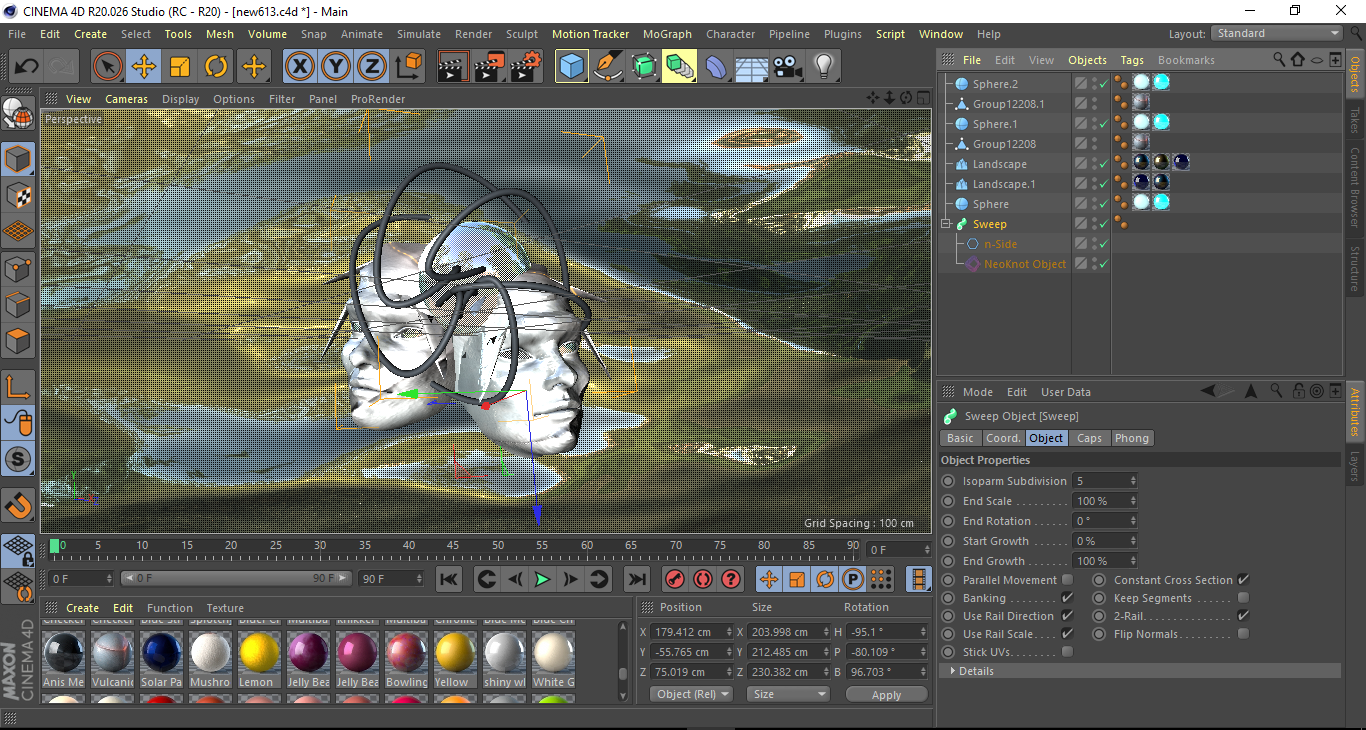
Task: Select Landscape.1 in Object Manager
Action: pyautogui.click(x=1004, y=184)
